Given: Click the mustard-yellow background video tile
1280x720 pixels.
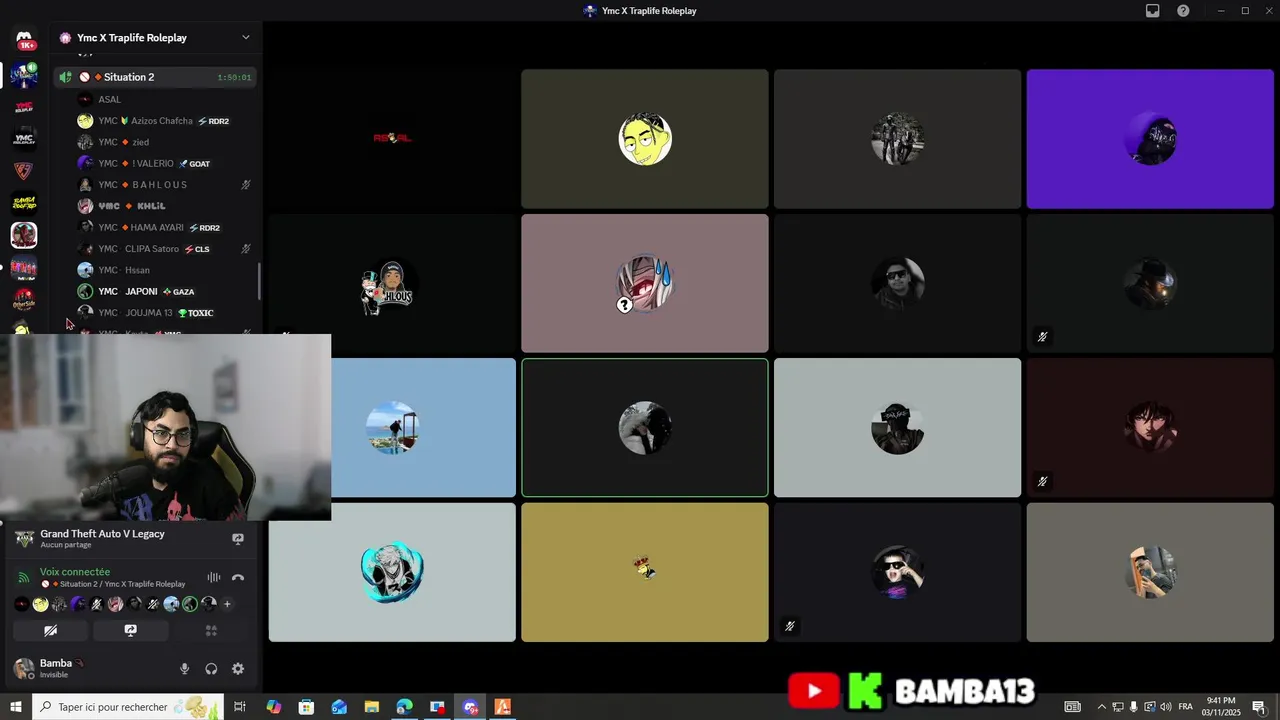Looking at the screenshot, I should click(x=645, y=572).
